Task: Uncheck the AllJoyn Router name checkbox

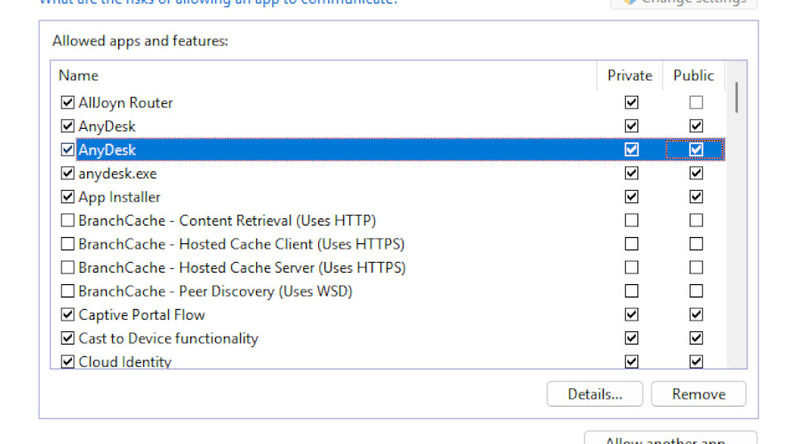Action: (x=67, y=103)
